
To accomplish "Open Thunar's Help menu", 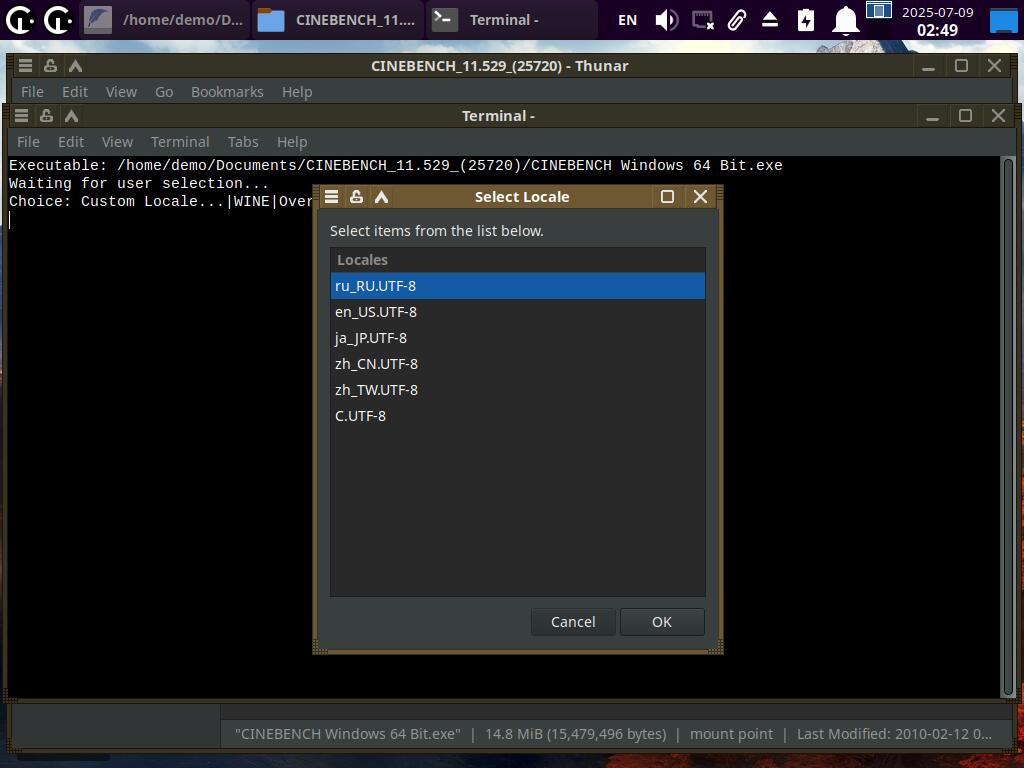I will 297,92.
